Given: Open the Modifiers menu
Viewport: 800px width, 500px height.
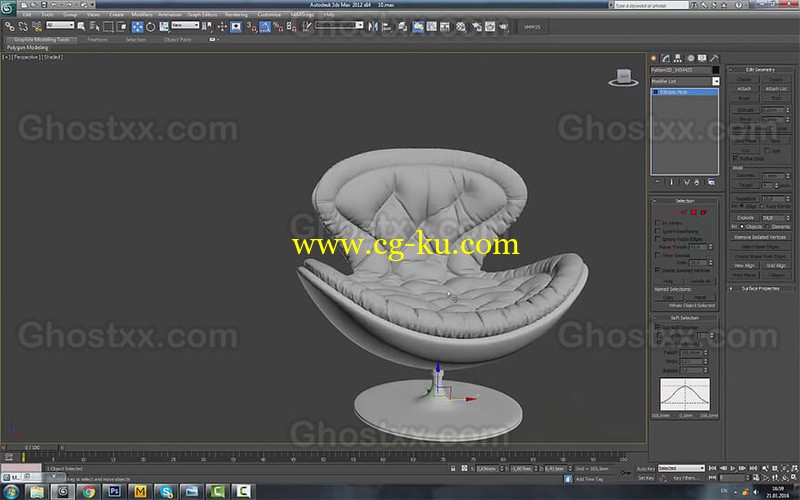Looking at the screenshot, I should coord(142,14).
